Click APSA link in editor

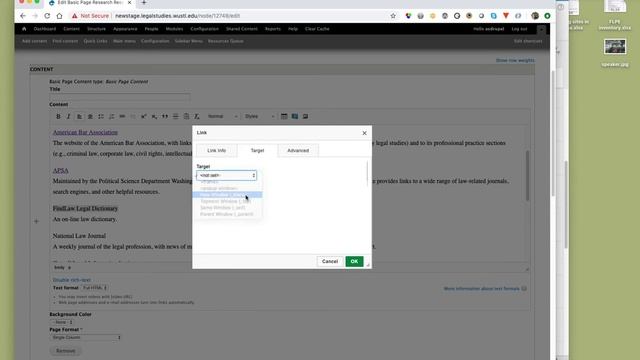click(60, 170)
